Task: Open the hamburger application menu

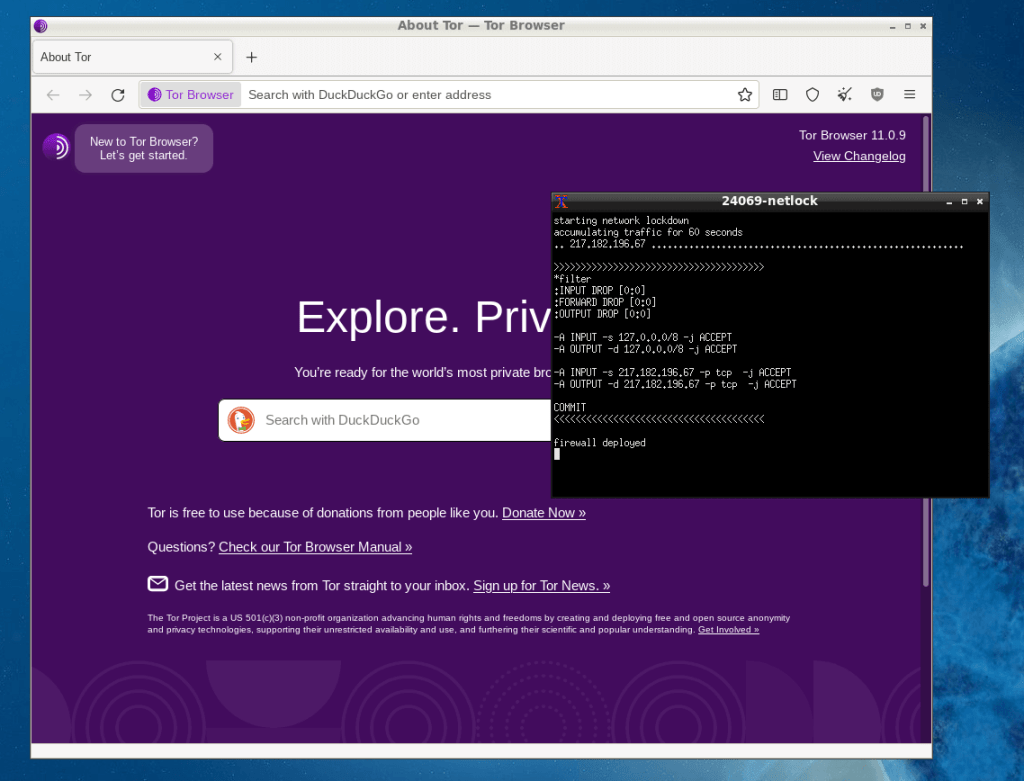Action: (909, 95)
